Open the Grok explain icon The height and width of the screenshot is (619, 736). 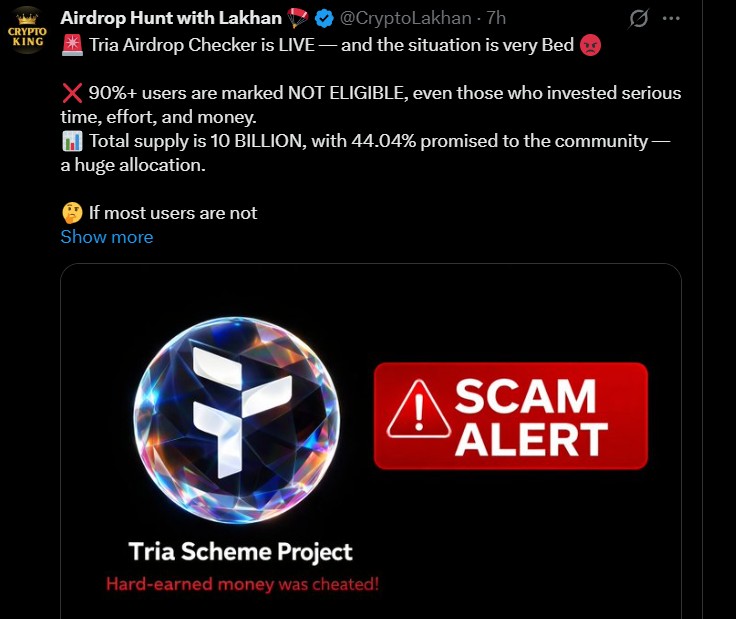636,18
